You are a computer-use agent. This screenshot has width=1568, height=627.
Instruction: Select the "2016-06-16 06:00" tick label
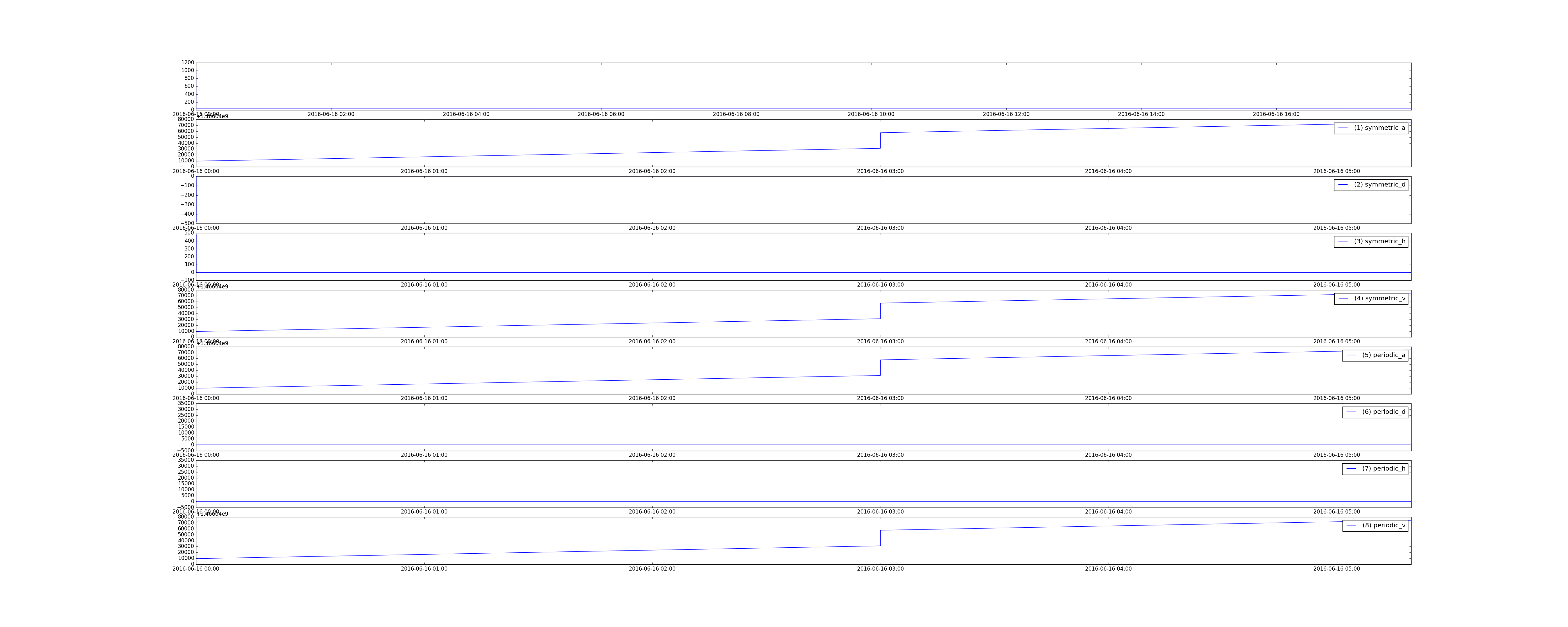coord(601,114)
